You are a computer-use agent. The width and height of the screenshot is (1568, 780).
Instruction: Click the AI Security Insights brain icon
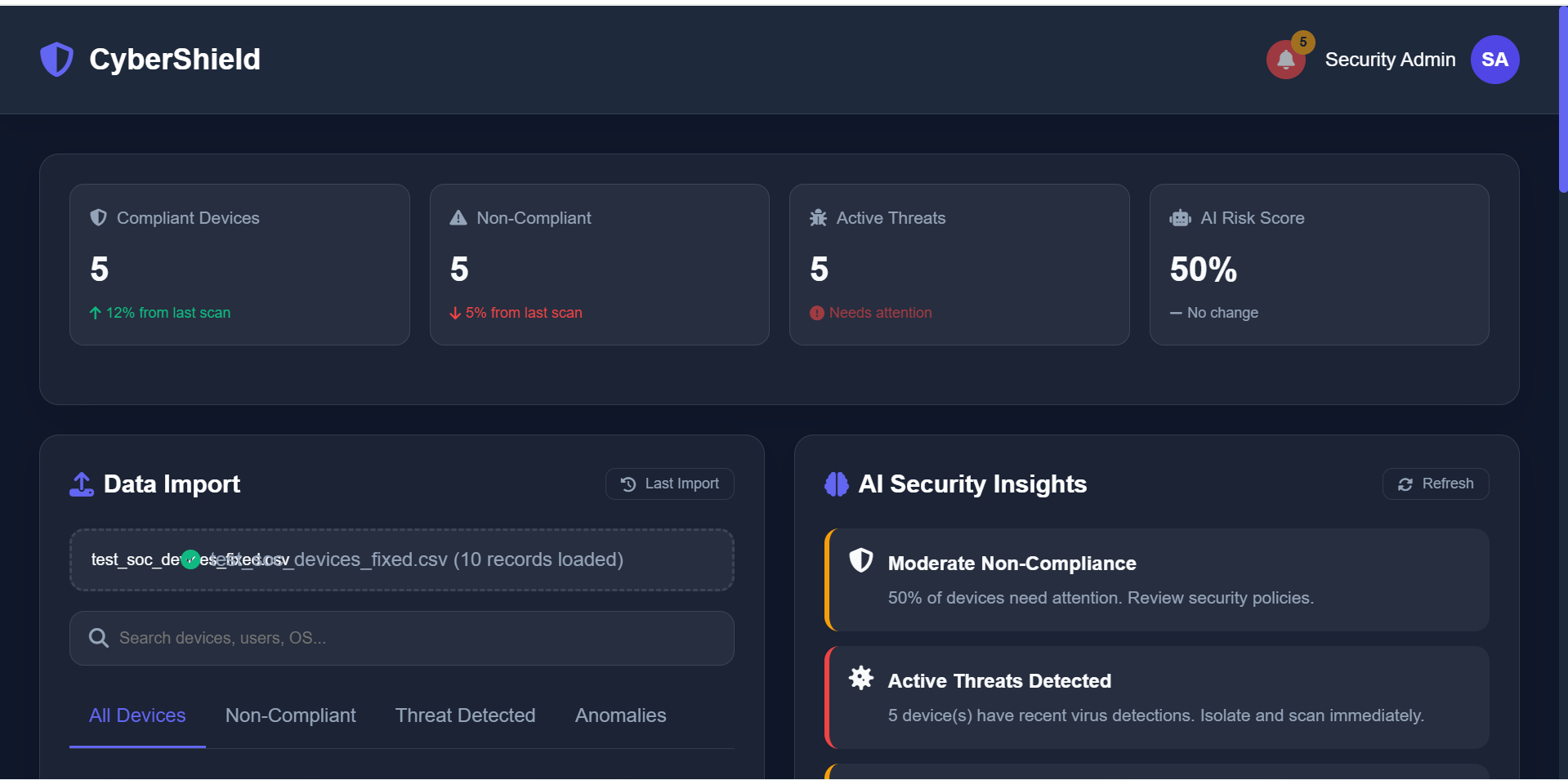click(x=837, y=484)
